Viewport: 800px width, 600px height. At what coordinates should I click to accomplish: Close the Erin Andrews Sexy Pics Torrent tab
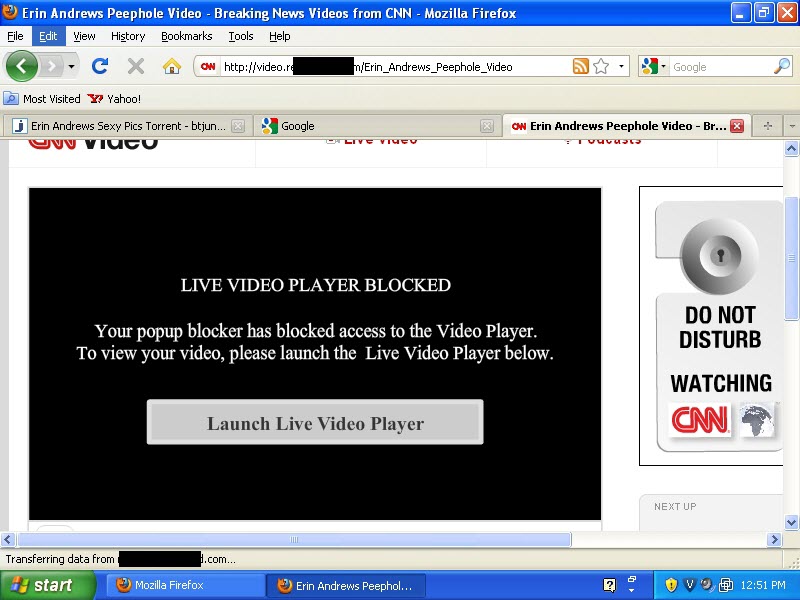click(238, 126)
